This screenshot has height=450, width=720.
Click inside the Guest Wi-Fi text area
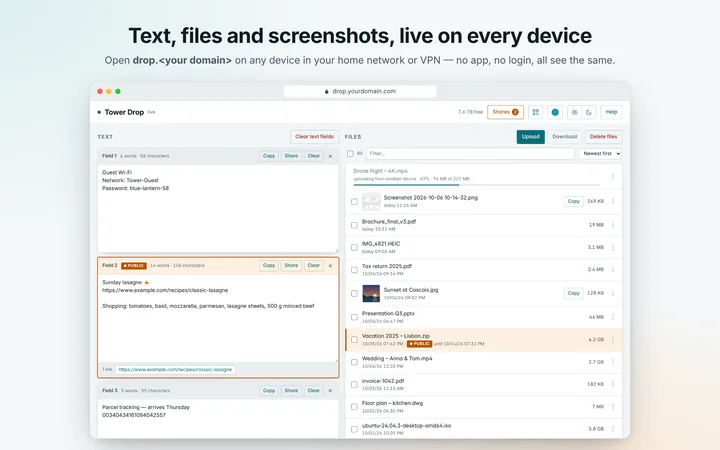tap(218, 208)
